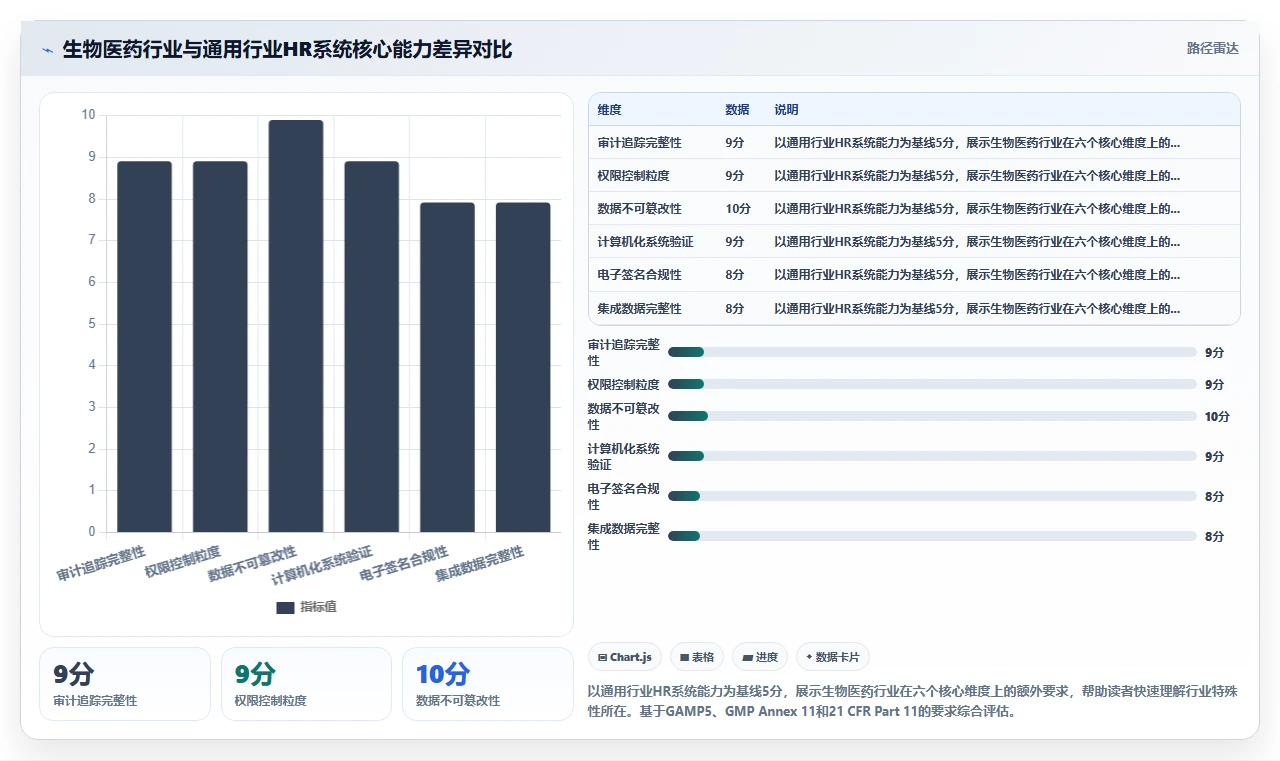Click the 计算机化系统验证 bar in chart
This screenshot has height=761, width=1280.
(372, 346)
